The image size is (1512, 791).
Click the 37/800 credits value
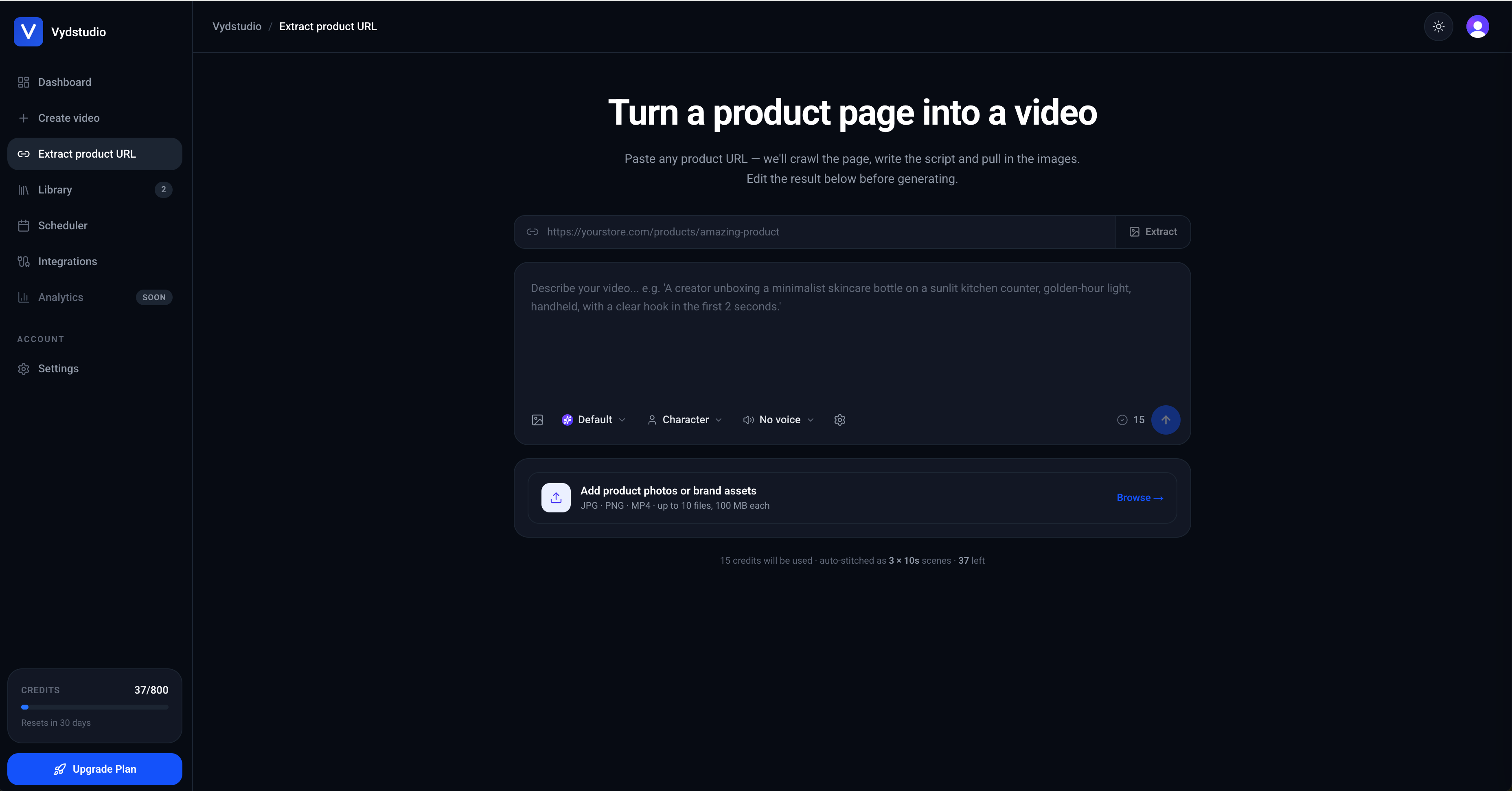coord(151,690)
